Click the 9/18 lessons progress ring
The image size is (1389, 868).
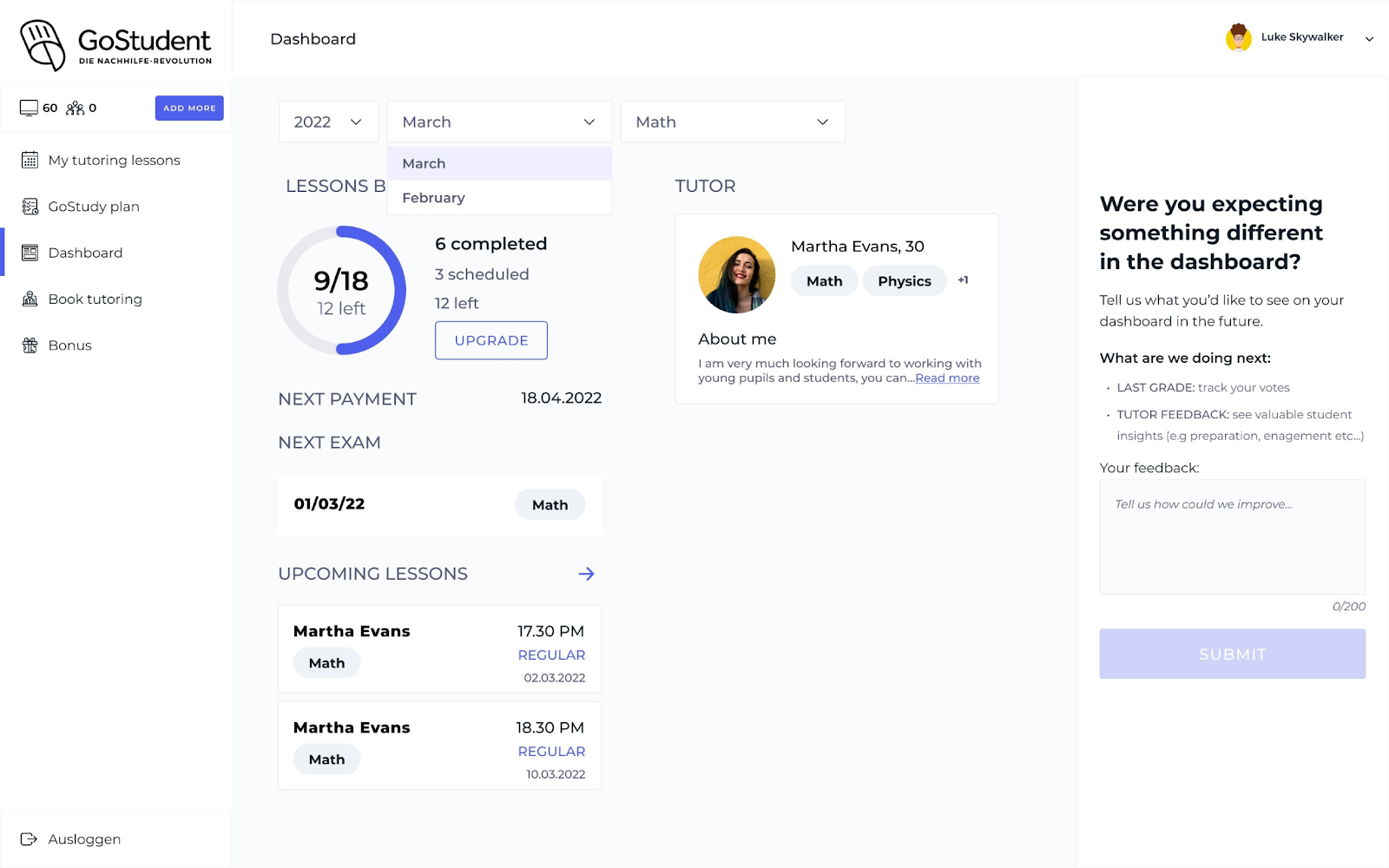coord(341,291)
